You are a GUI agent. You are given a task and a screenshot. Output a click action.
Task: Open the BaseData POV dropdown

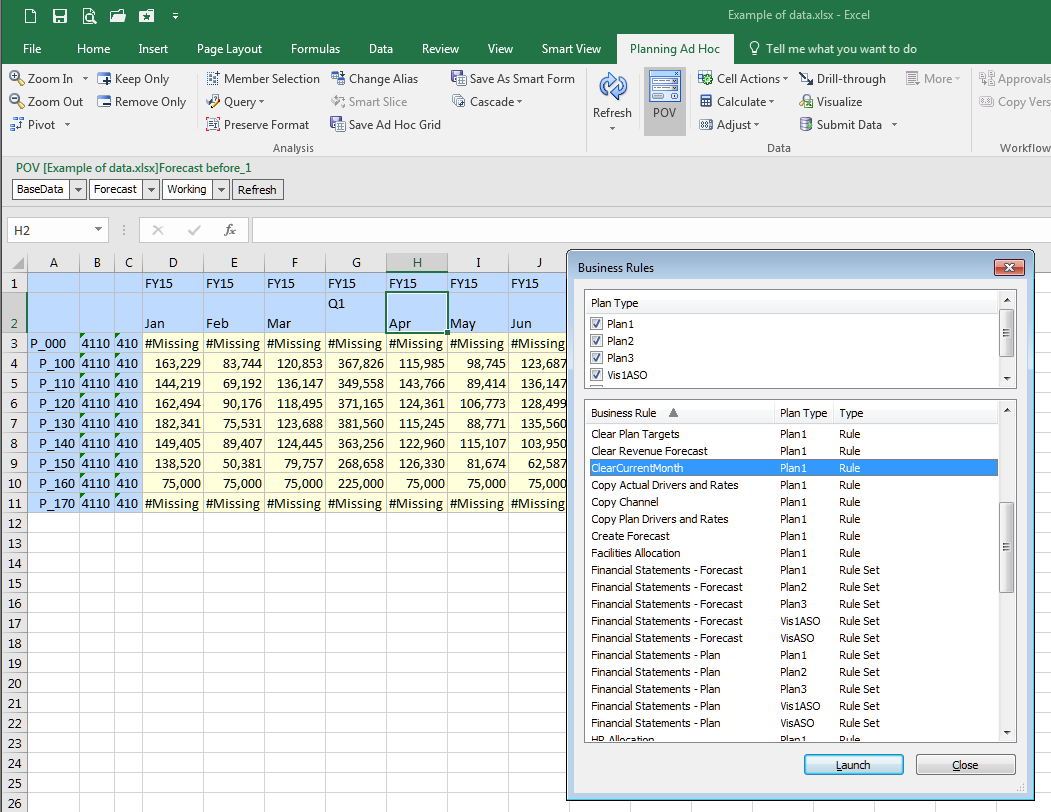pos(78,190)
